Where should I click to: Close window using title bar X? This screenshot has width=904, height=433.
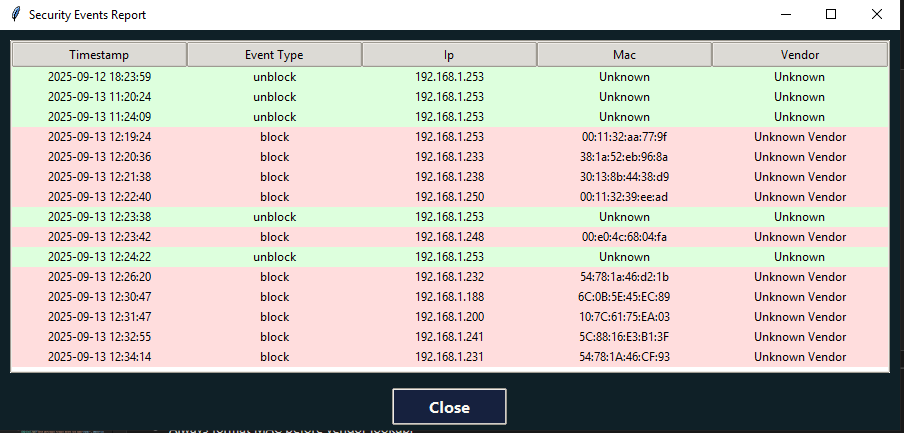coord(877,15)
